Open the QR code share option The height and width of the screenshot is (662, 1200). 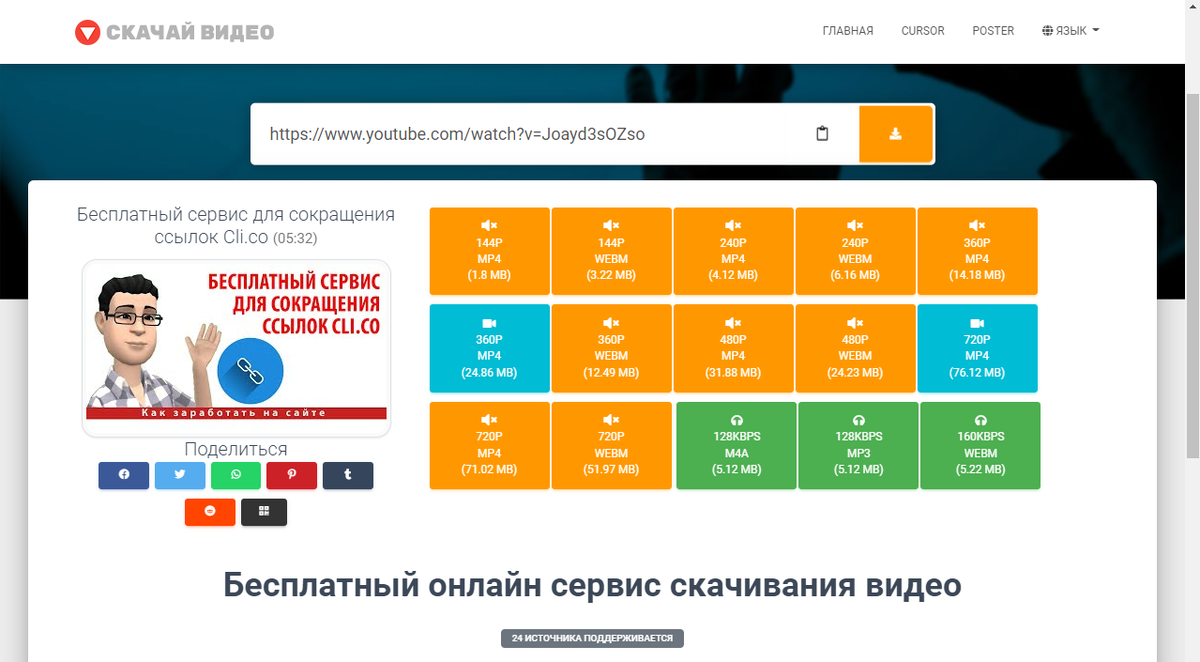(264, 511)
